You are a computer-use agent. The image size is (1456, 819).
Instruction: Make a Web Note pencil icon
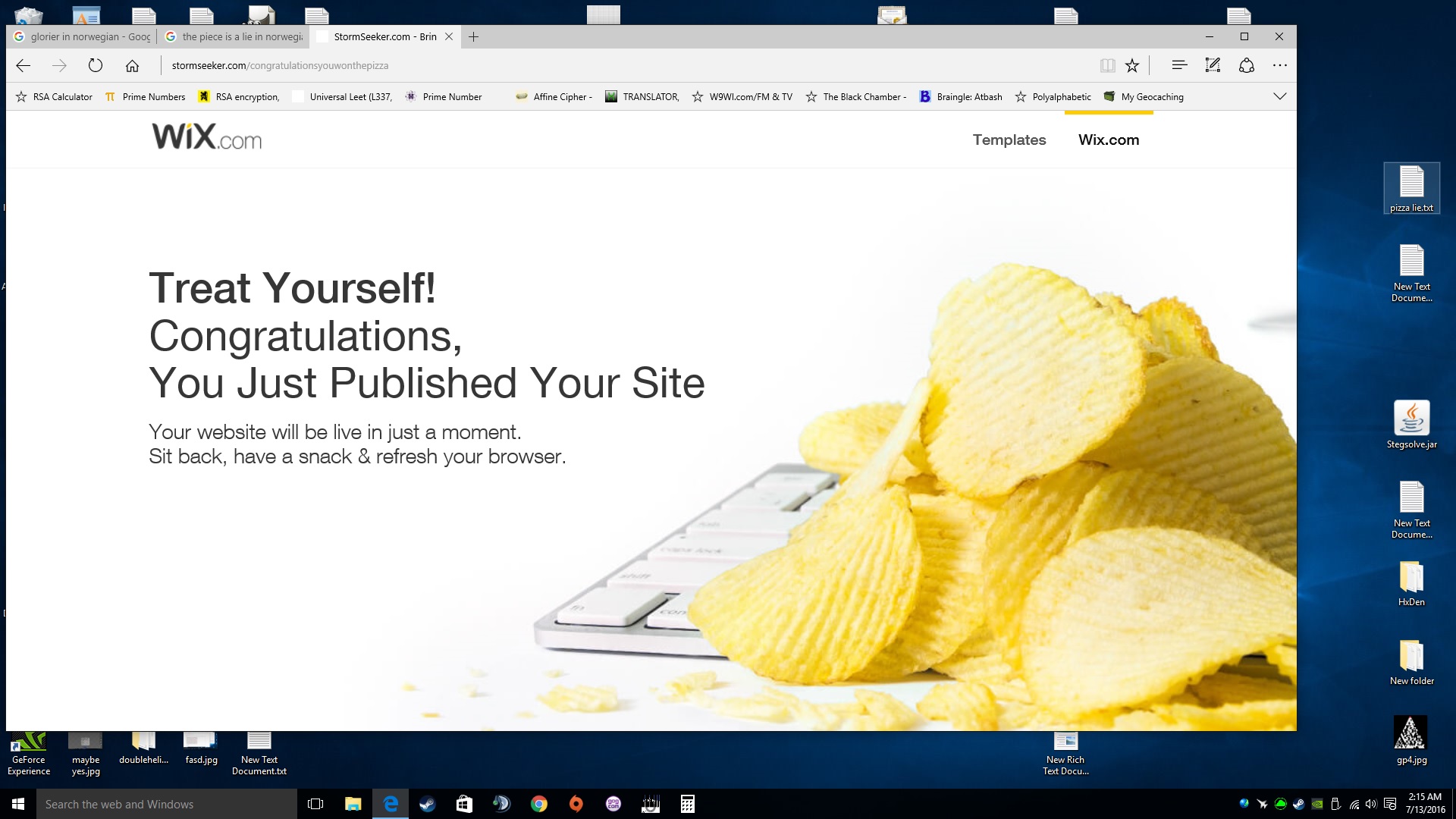pos(1213,66)
